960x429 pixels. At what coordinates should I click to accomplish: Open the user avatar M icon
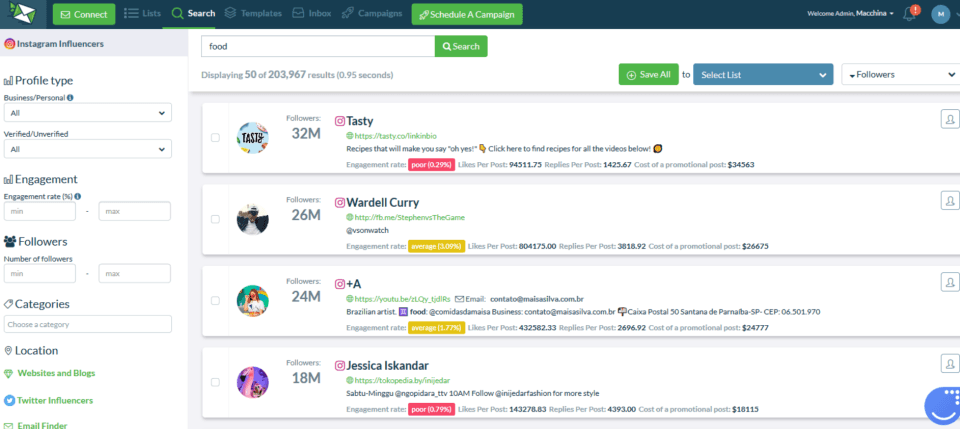pyautogui.click(x=940, y=14)
